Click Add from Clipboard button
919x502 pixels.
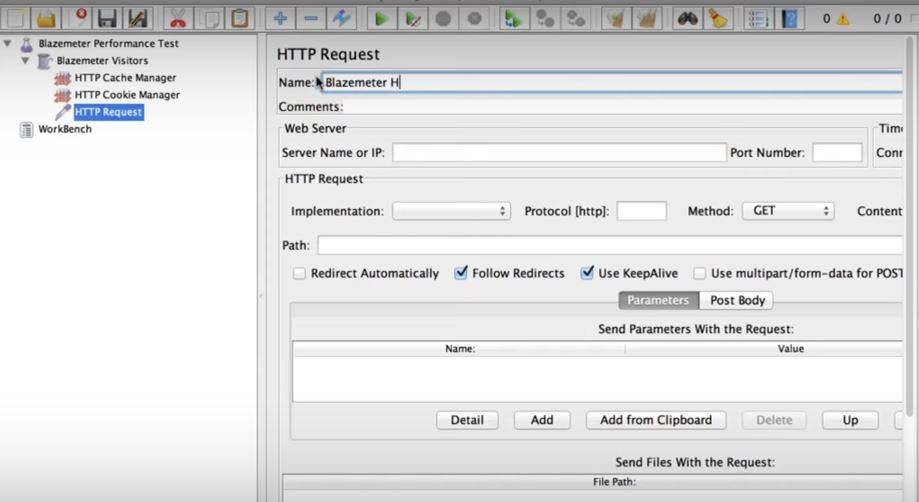(656, 420)
